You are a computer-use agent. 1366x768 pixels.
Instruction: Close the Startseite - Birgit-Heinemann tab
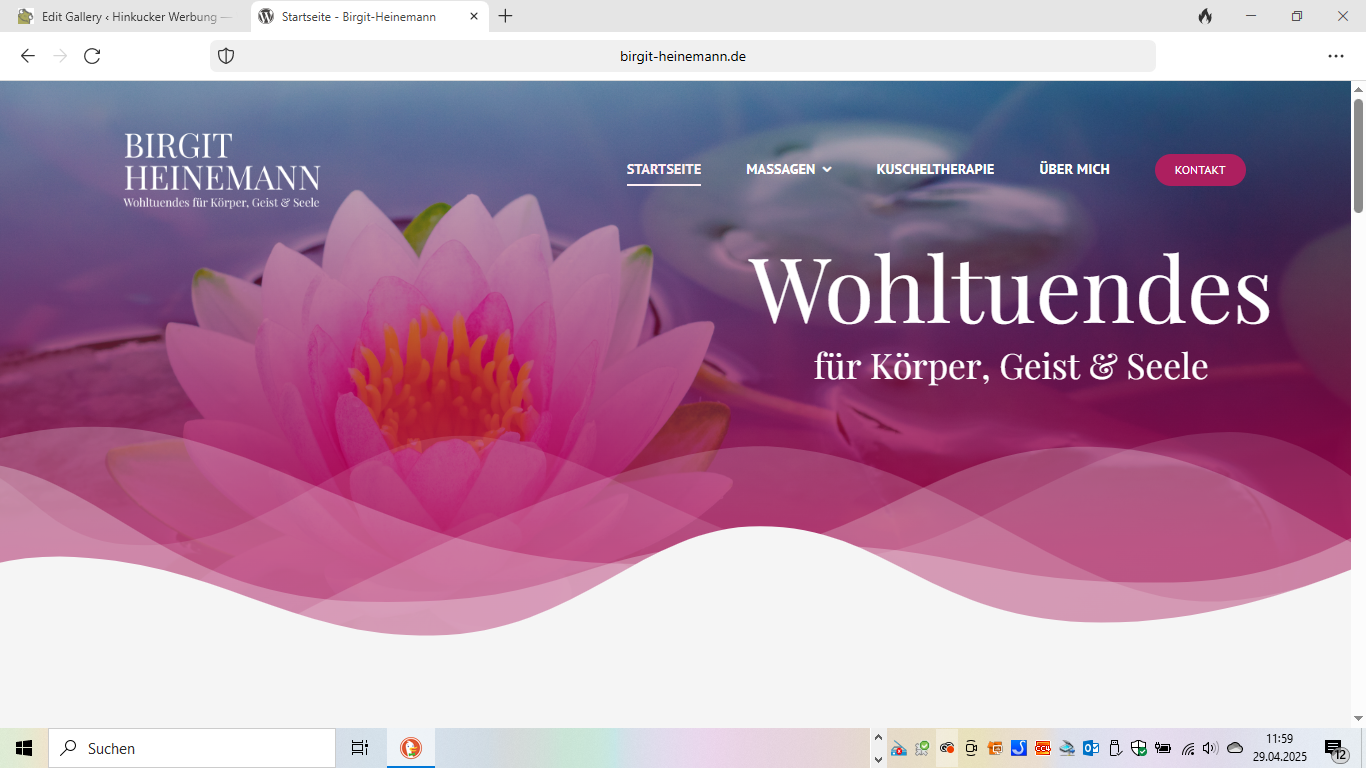[x=474, y=16]
